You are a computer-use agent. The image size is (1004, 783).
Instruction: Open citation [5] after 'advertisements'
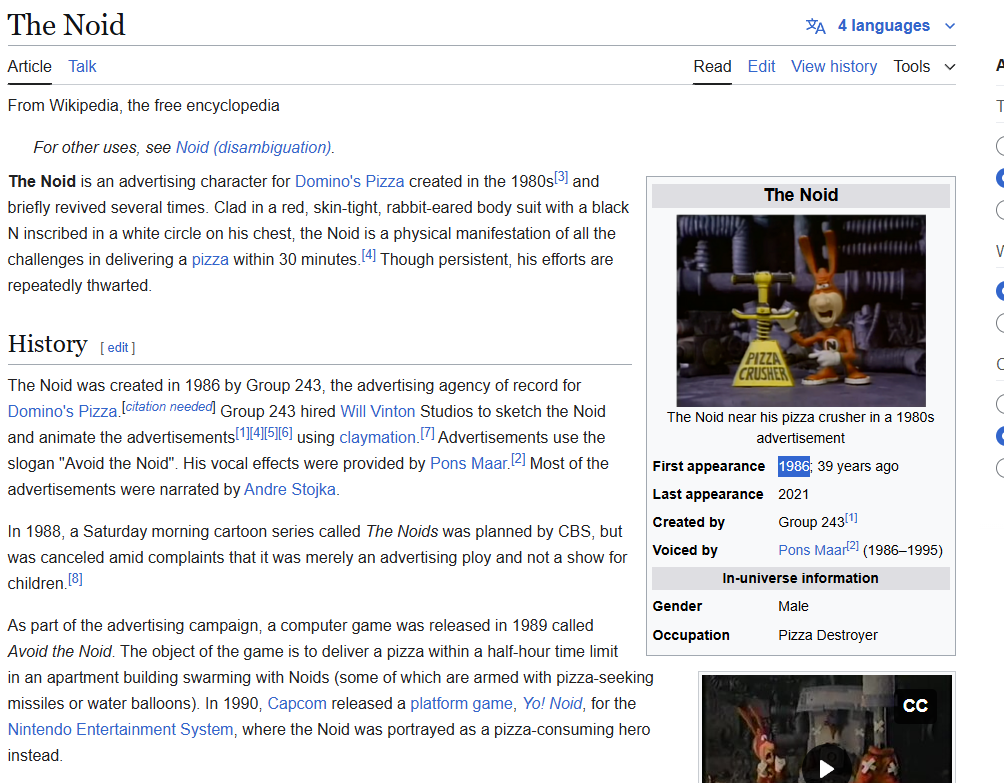pos(271,433)
